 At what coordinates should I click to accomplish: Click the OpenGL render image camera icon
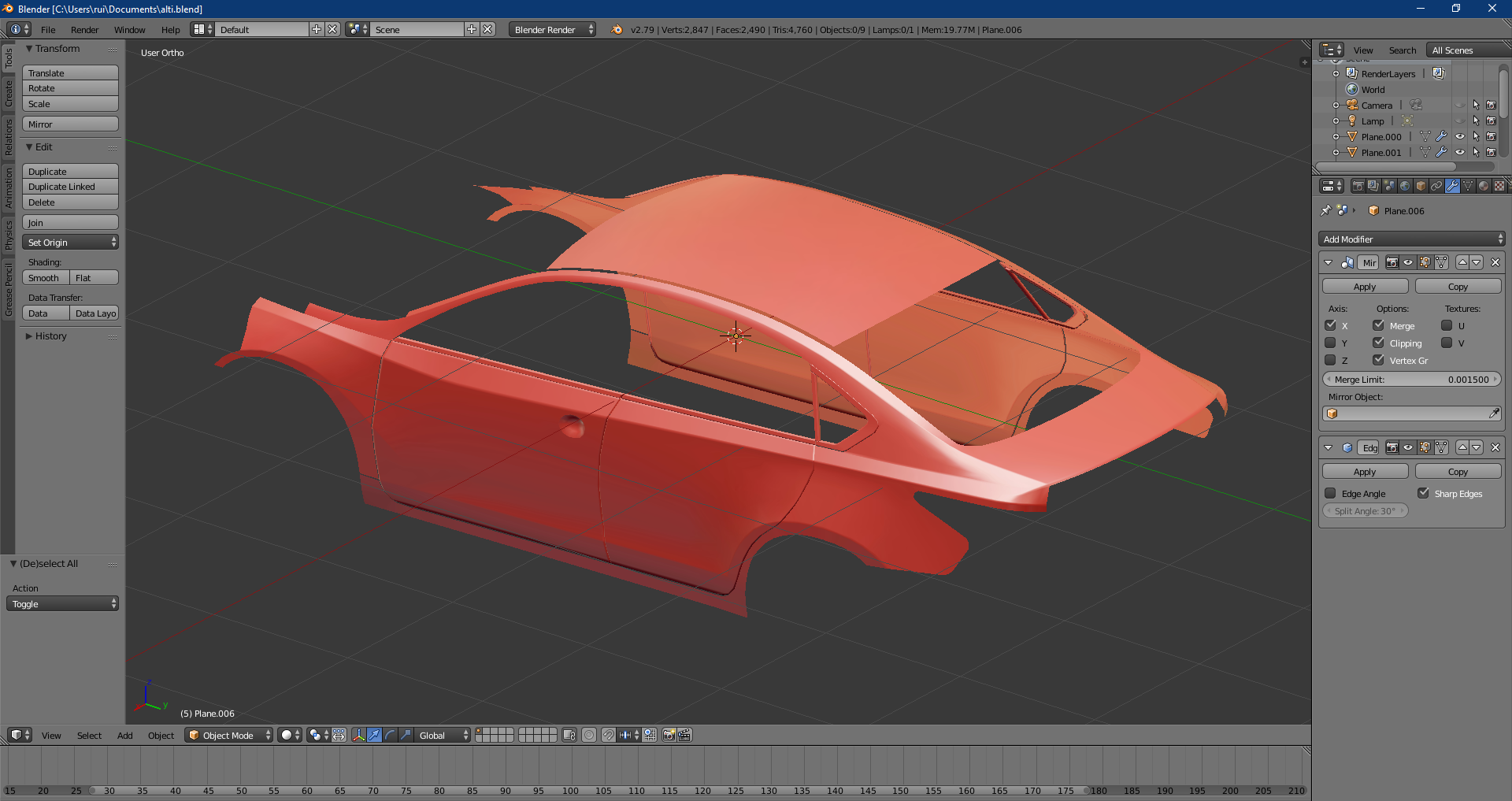point(669,735)
